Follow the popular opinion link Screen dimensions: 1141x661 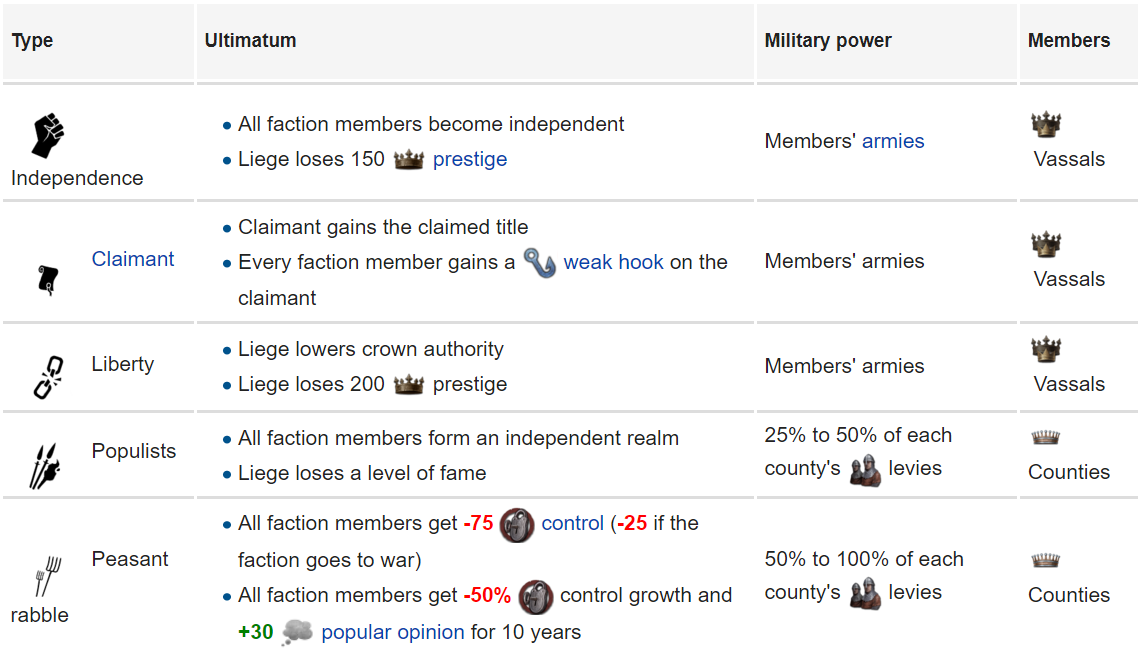tap(392, 632)
